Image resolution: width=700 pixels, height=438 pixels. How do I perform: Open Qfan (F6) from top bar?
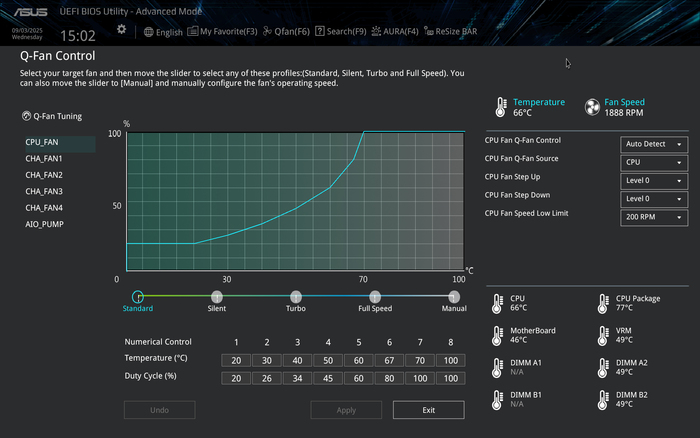pos(287,32)
